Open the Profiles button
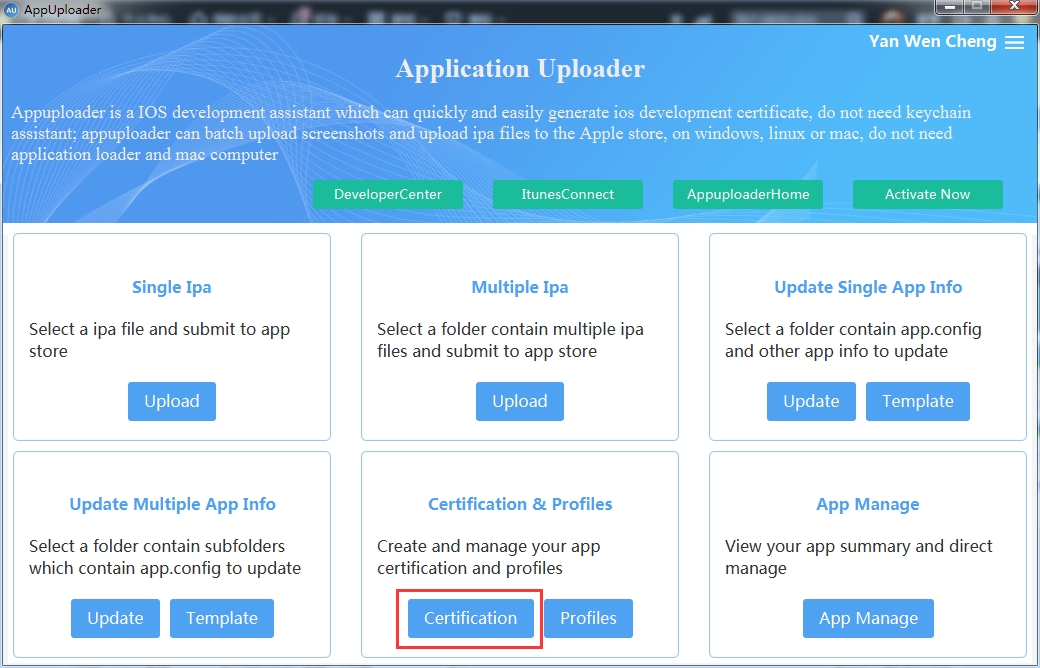Viewport: 1040px width, 668px height. pos(588,618)
